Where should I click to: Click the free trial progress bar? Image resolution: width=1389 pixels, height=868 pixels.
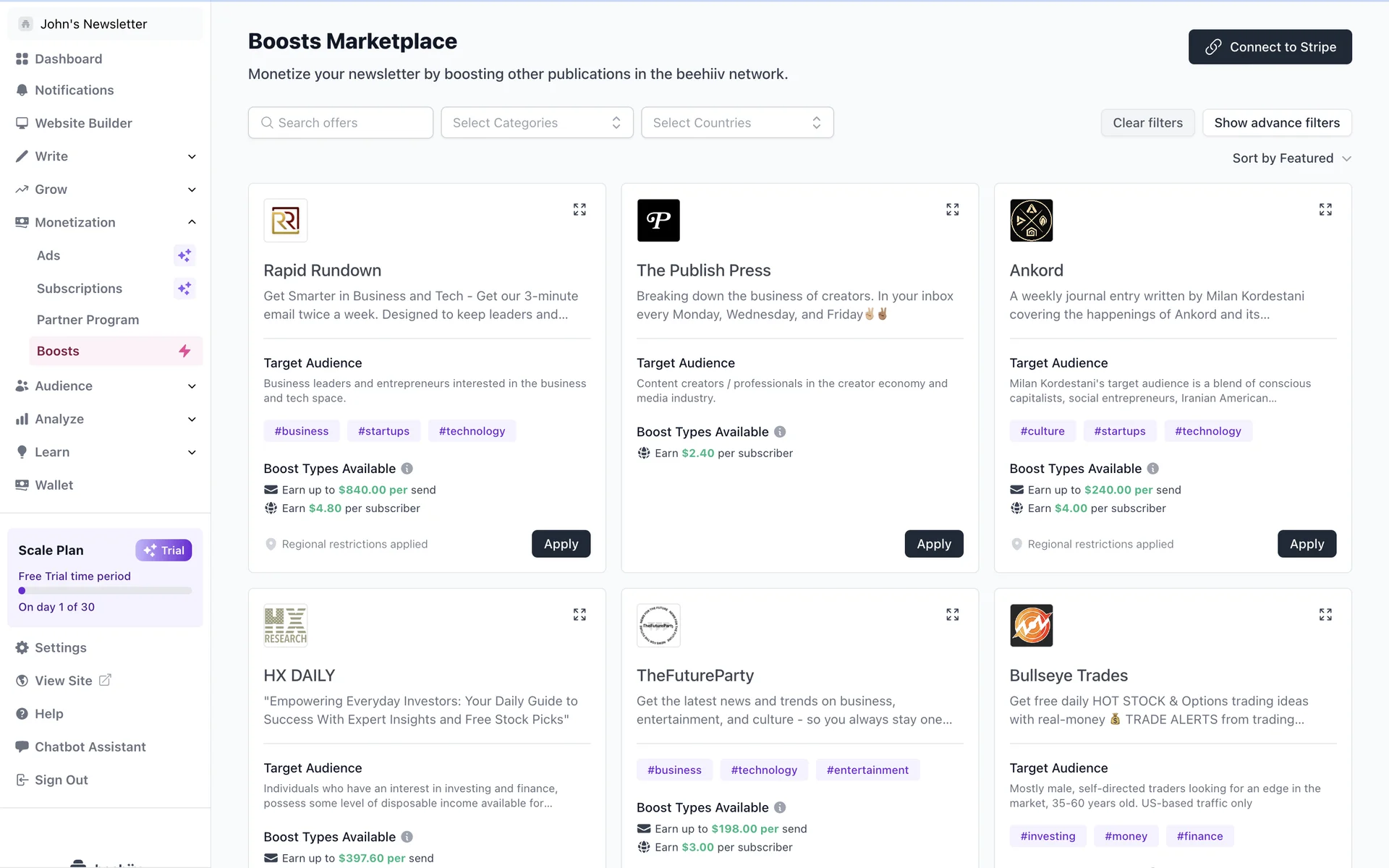105,591
